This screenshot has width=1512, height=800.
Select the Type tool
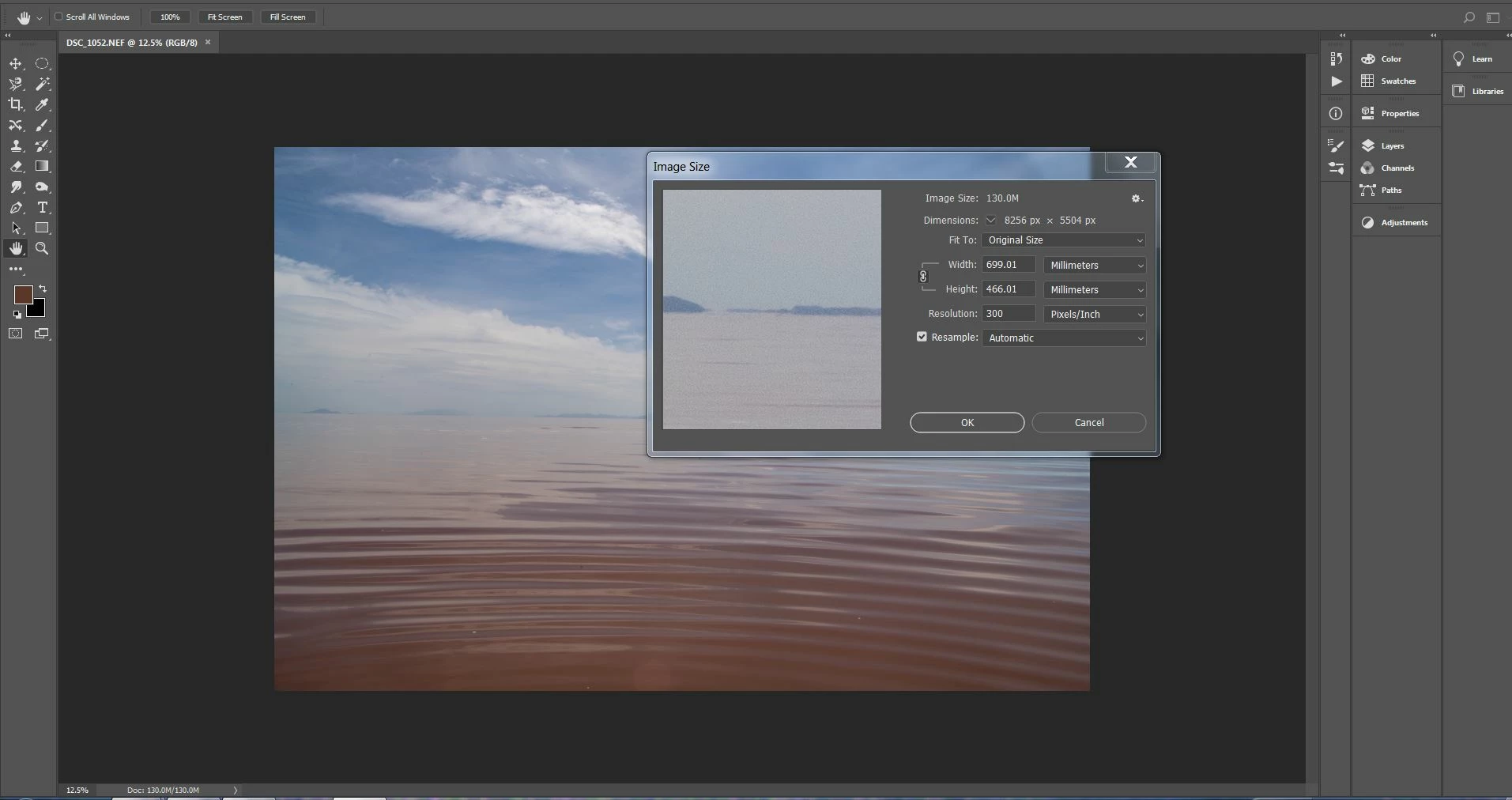point(43,207)
